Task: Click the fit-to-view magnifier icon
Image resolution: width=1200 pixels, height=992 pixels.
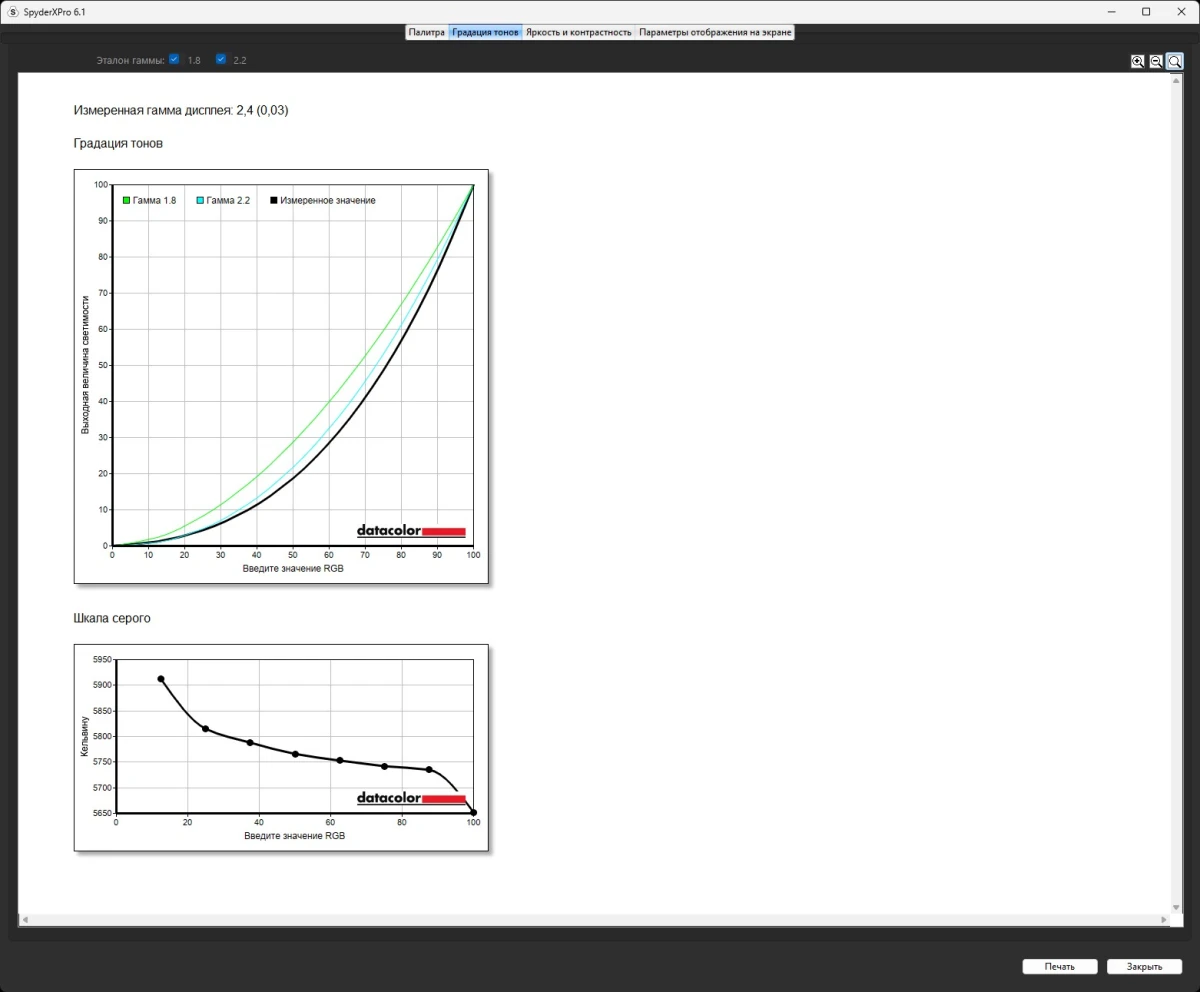Action: [x=1174, y=61]
